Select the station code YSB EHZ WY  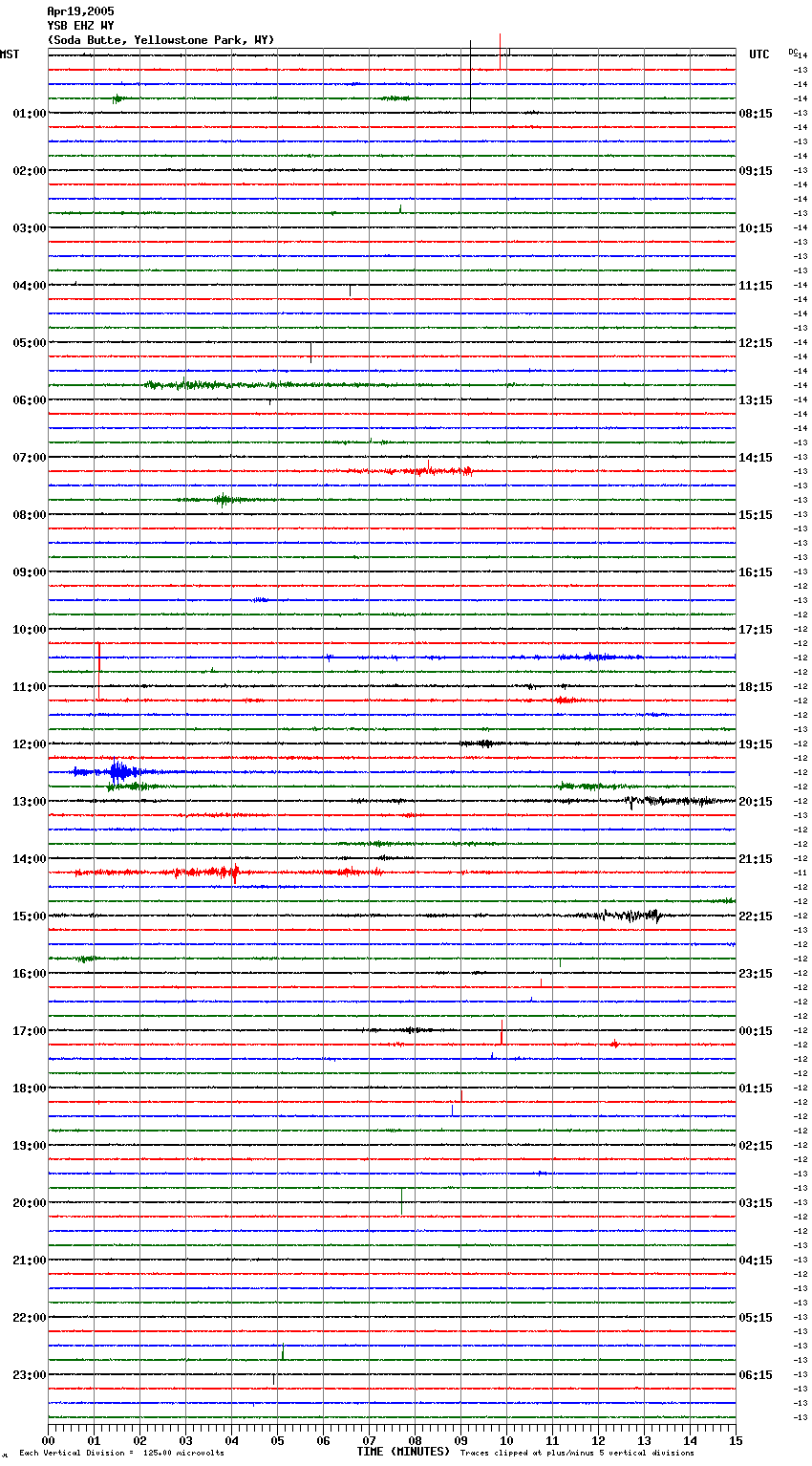coord(80,26)
